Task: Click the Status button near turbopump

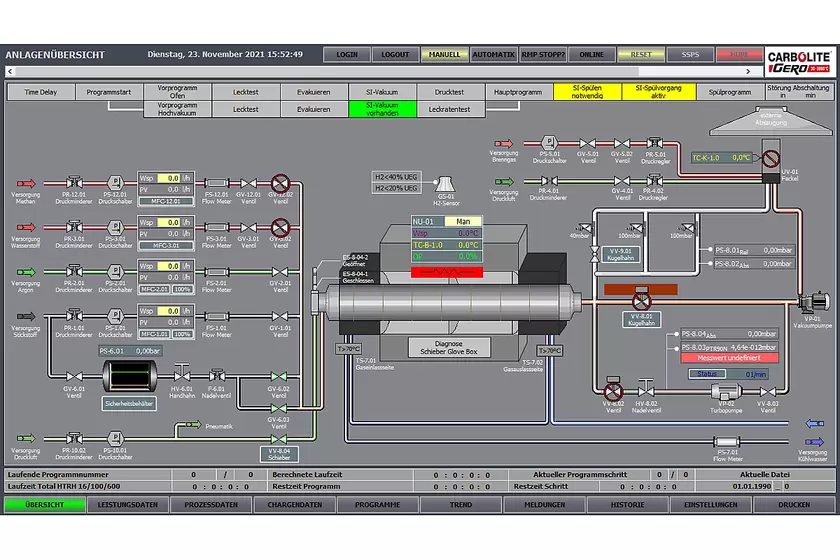Action: click(x=707, y=374)
